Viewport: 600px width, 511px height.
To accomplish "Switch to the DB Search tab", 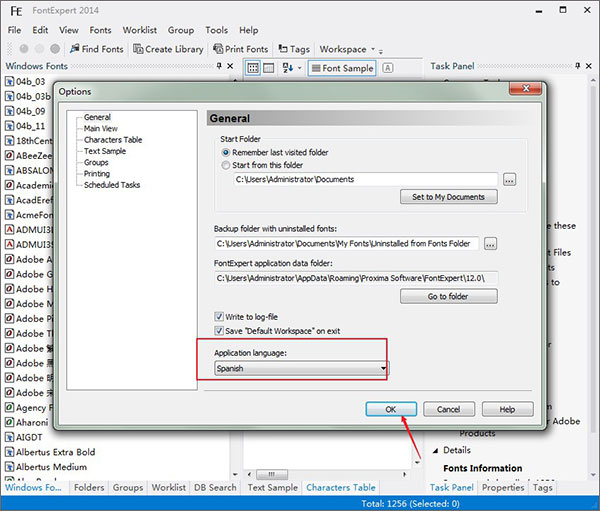I will 215,487.
